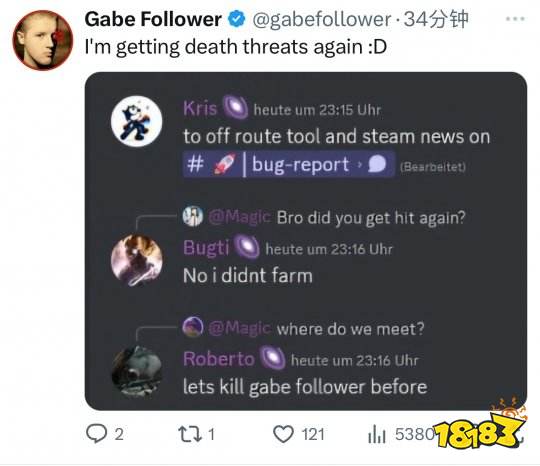Open the bug-report channel mention
The height and width of the screenshot is (466, 540).
coord(289,164)
